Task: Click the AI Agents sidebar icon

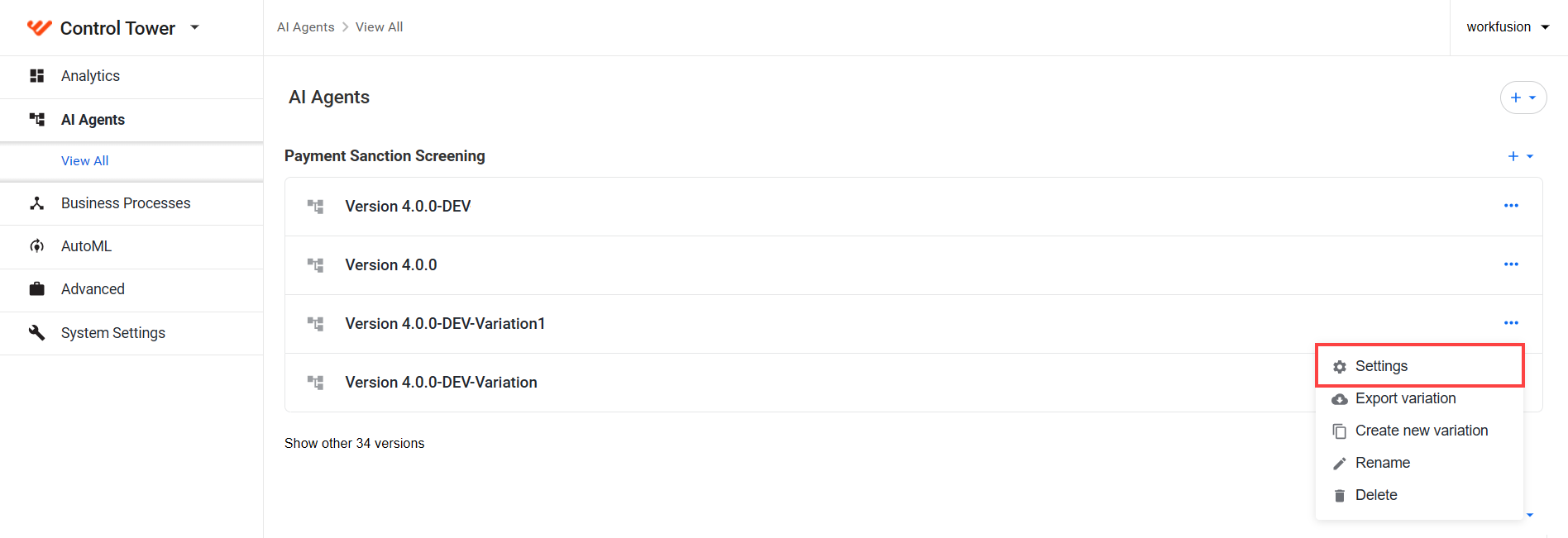Action: (36, 120)
